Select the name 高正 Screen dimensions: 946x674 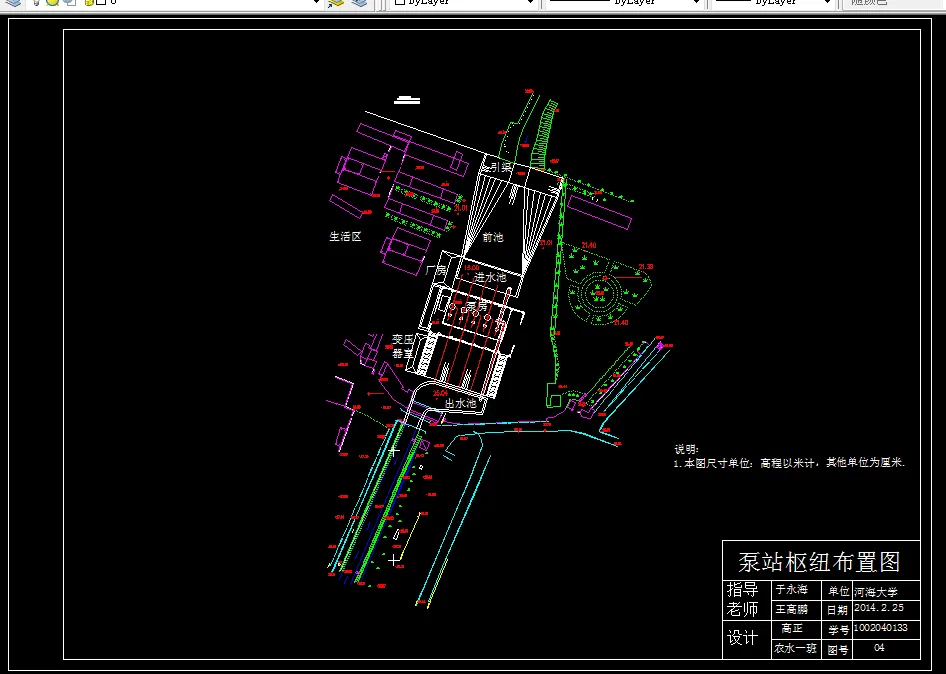pyautogui.click(x=792, y=629)
